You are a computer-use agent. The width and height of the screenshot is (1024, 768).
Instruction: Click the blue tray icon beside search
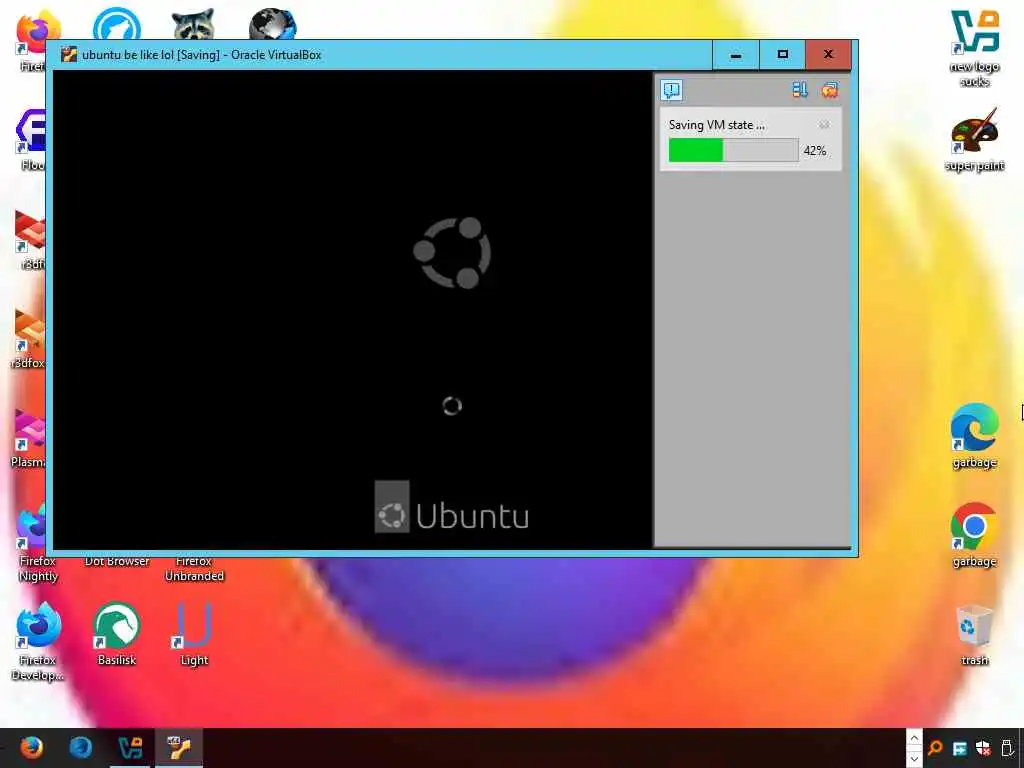959,748
